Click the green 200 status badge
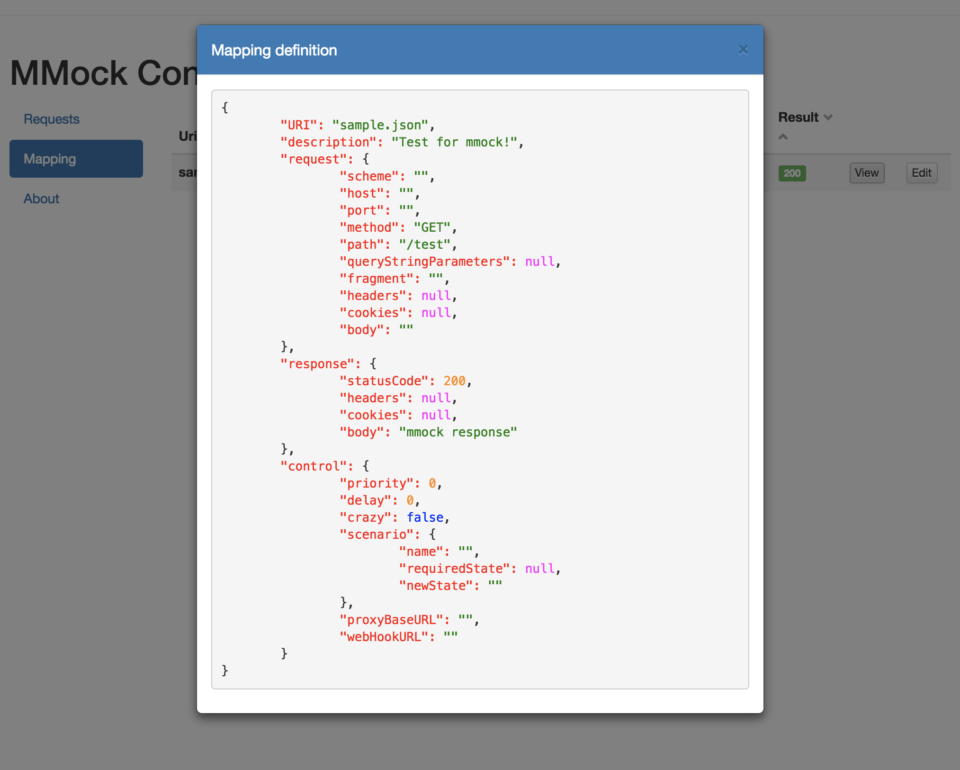960x770 pixels. [x=792, y=173]
